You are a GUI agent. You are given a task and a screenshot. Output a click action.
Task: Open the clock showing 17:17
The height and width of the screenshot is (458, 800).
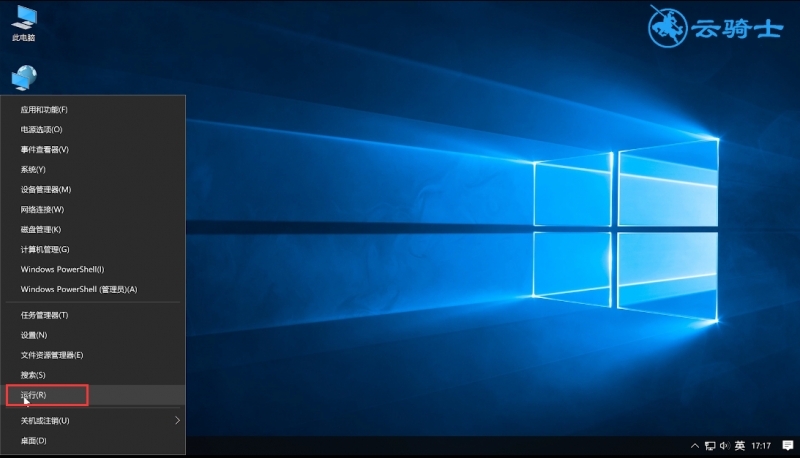tap(761, 446)
